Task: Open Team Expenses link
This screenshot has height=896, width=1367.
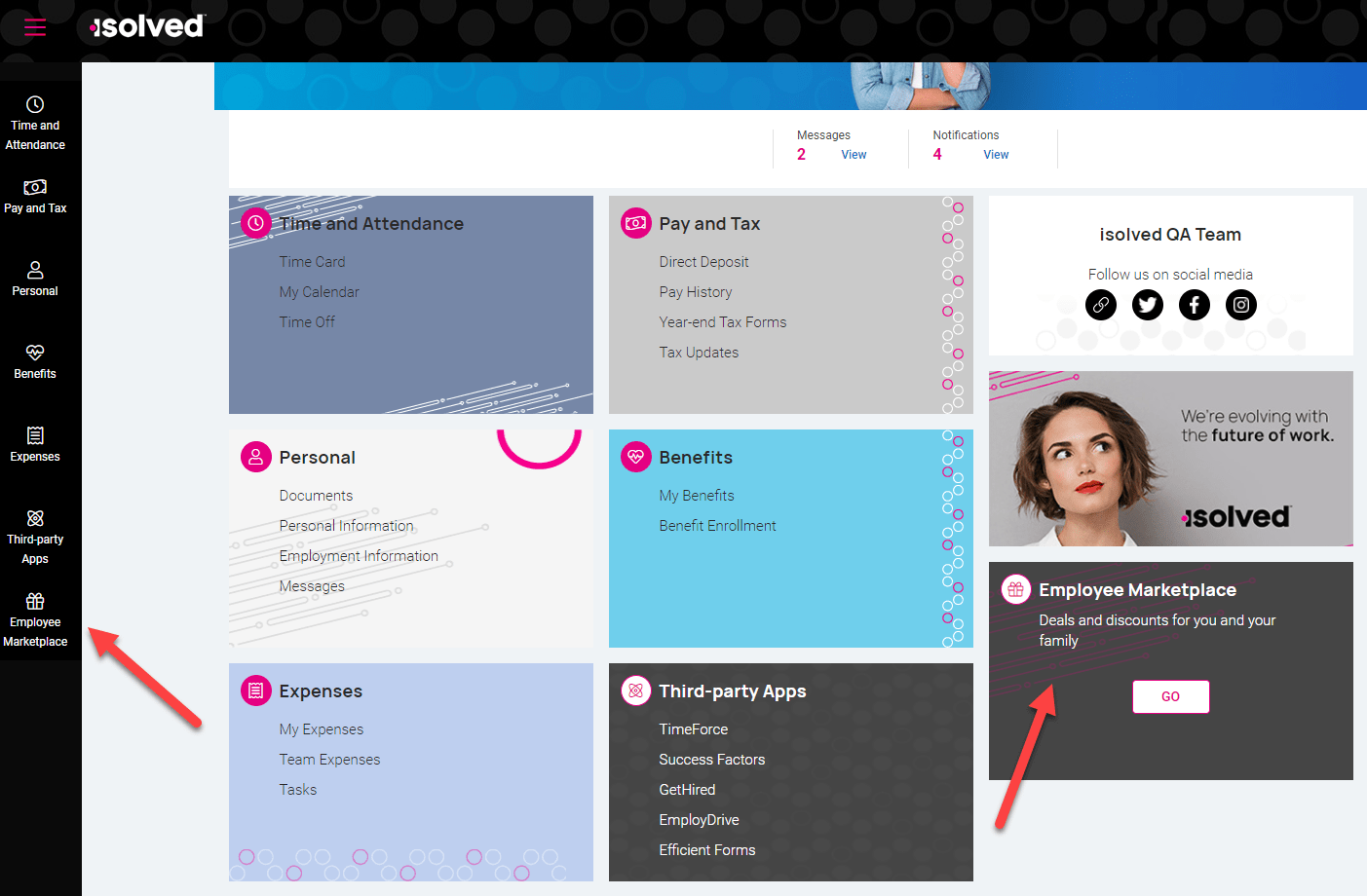Action: [x=329, y=760]
